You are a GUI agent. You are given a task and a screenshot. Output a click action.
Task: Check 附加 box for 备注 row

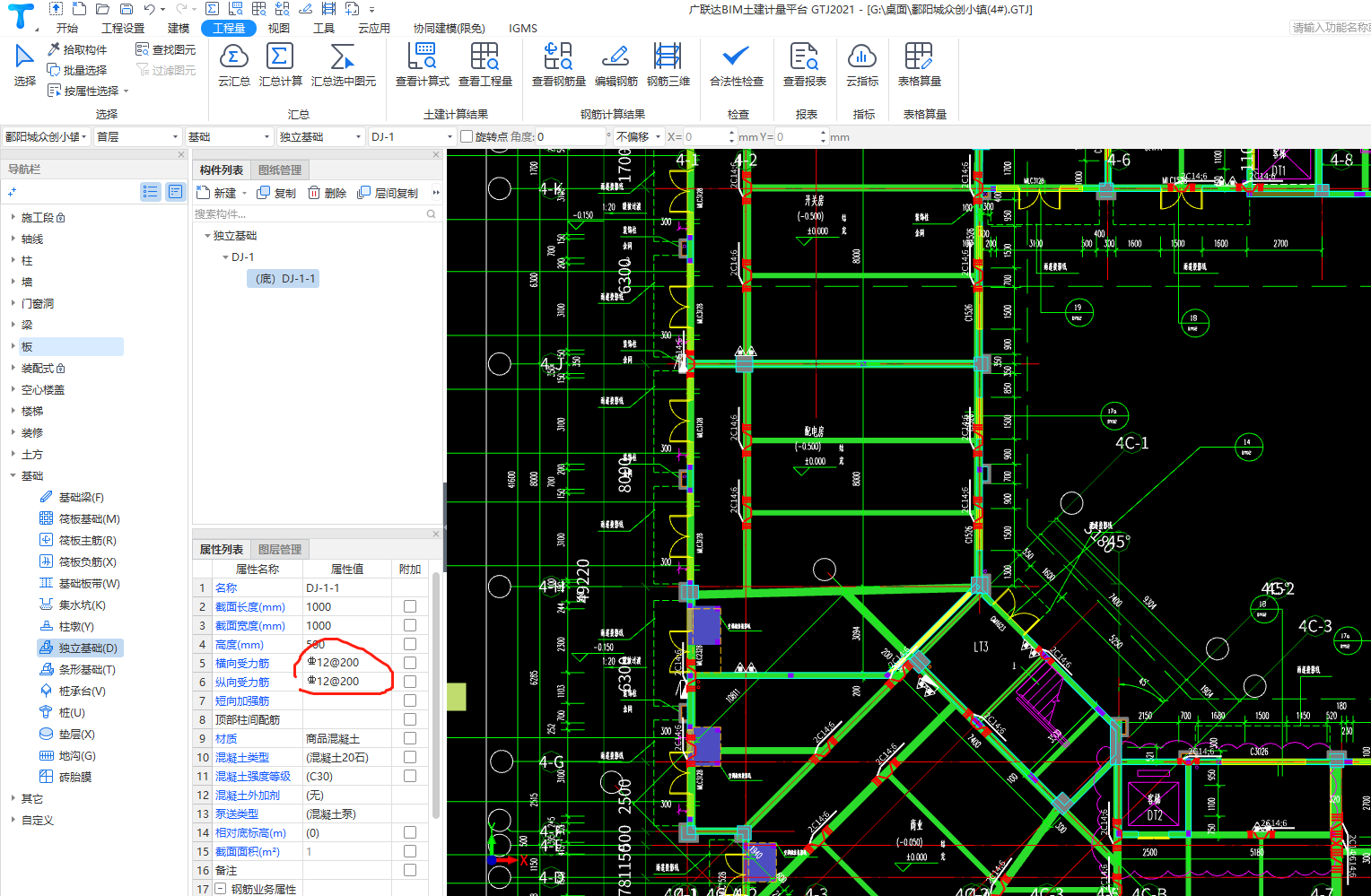click(410, 870)
